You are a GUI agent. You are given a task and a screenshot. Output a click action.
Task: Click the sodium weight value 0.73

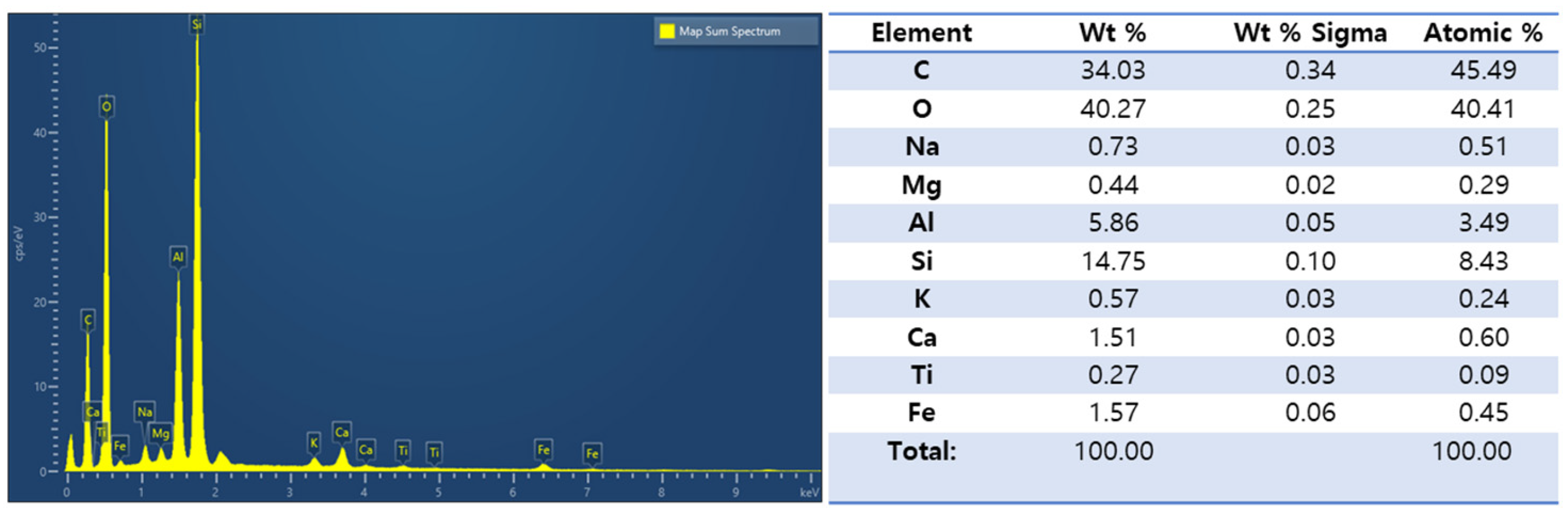pos(1113,146)
